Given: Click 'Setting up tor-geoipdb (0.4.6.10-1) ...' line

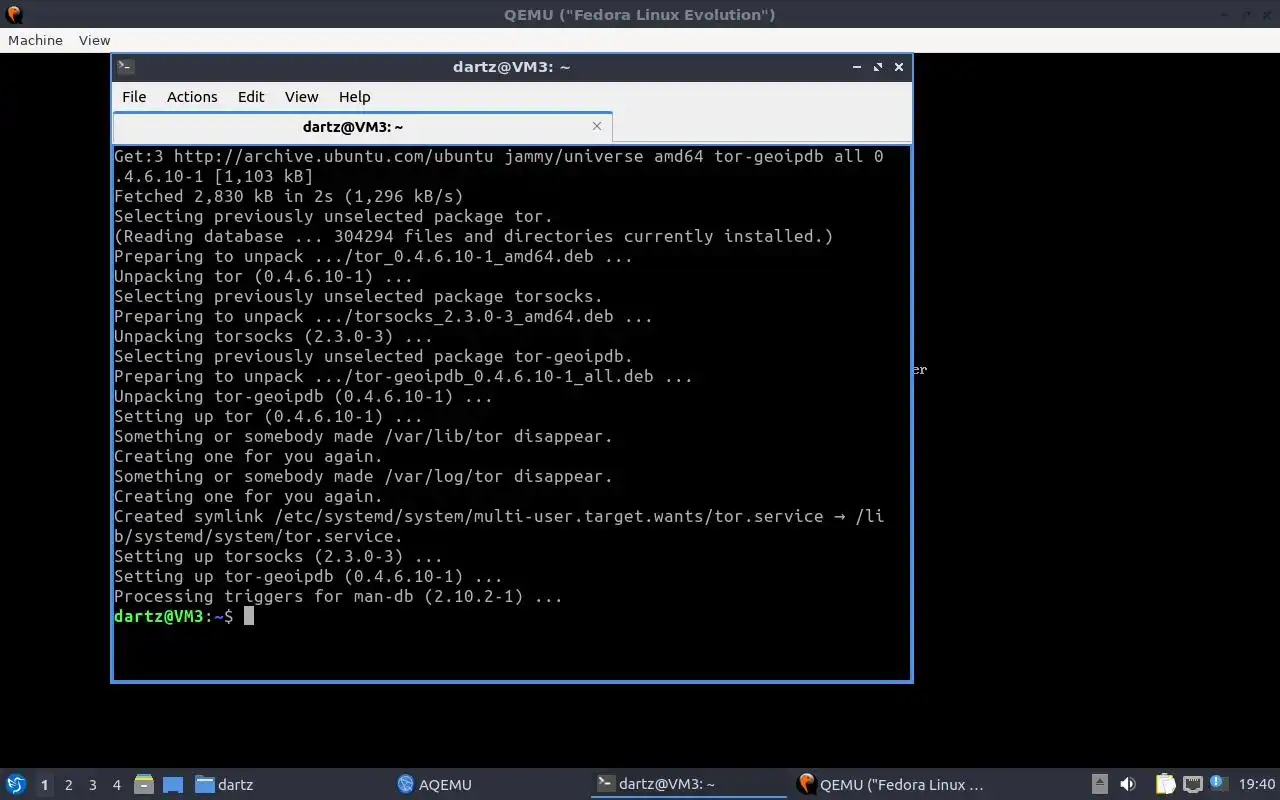Looking at the screenshot, I should 308,576.
